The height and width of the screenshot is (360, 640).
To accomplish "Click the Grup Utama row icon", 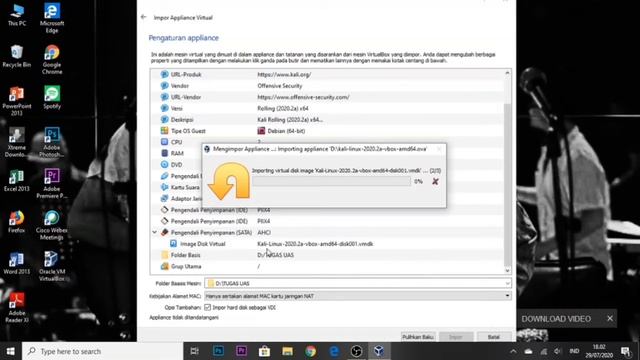I will (164, 266).
